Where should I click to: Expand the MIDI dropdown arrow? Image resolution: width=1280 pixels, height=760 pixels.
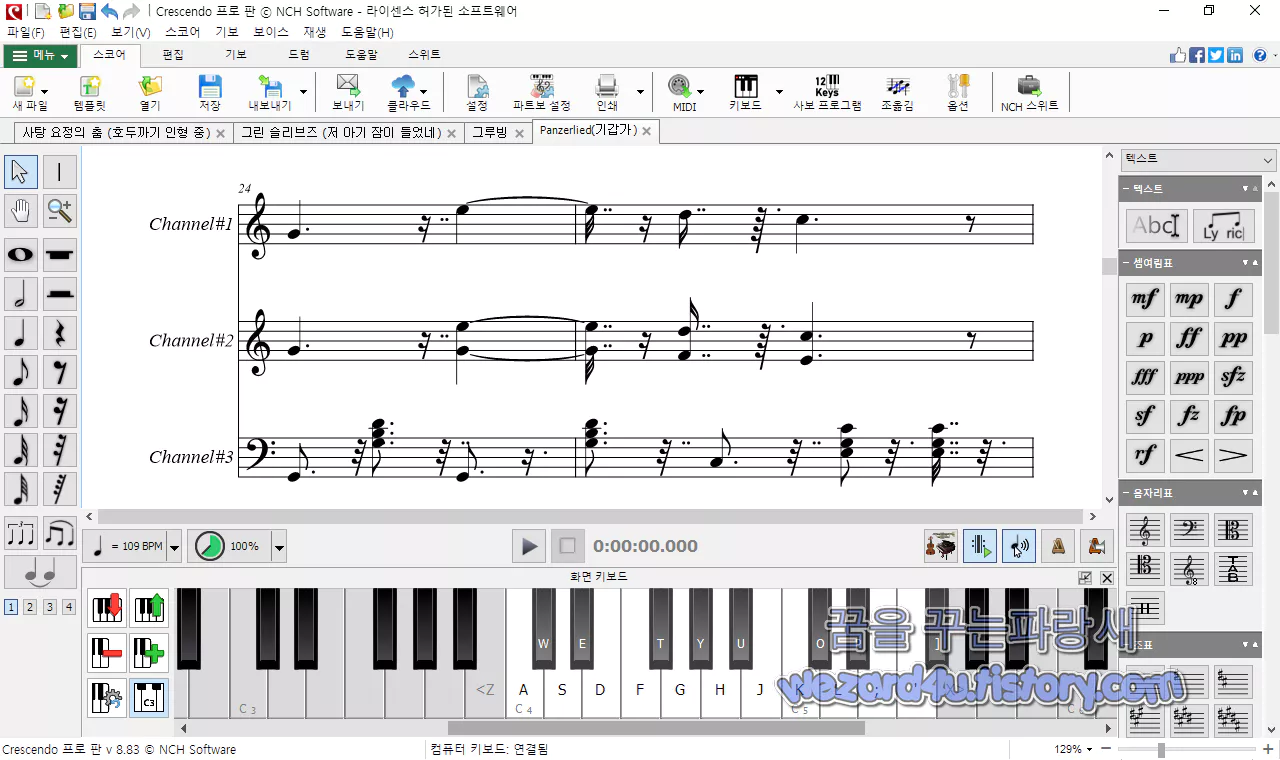pos(700,92)
